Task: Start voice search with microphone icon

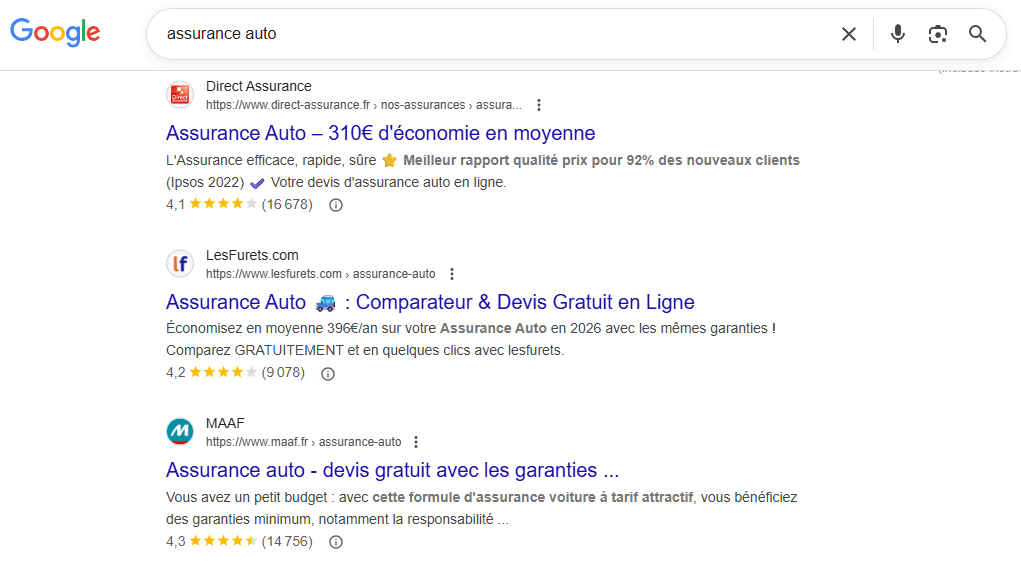Action: [897, 34]
